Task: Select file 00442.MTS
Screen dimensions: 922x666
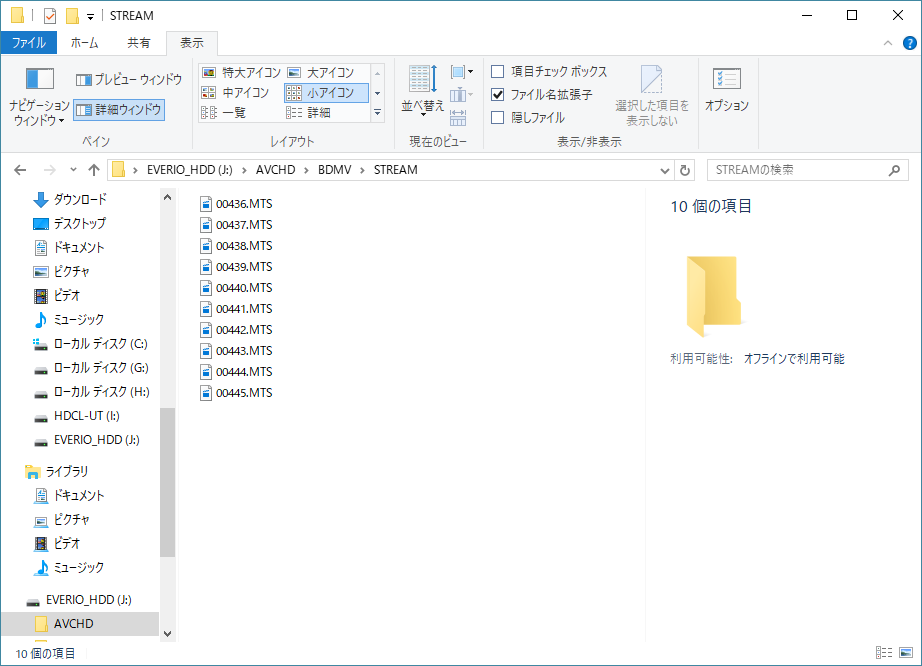Action: click(x=236, y=330)
